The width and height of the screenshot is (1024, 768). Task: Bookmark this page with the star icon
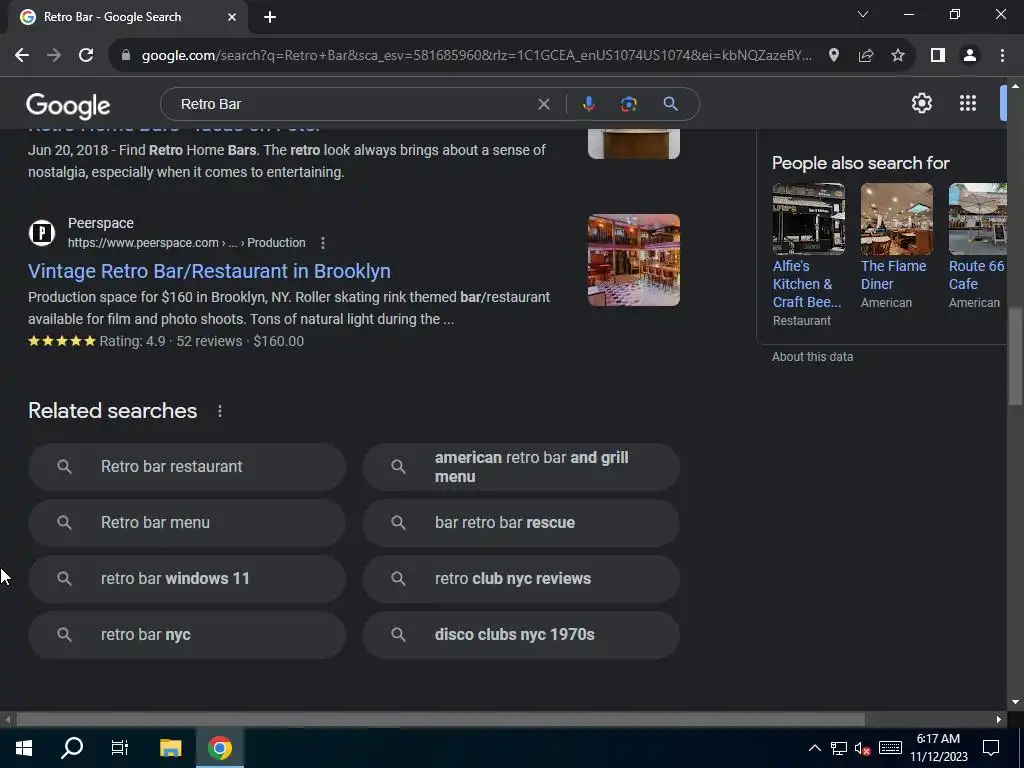pos(898,56)
